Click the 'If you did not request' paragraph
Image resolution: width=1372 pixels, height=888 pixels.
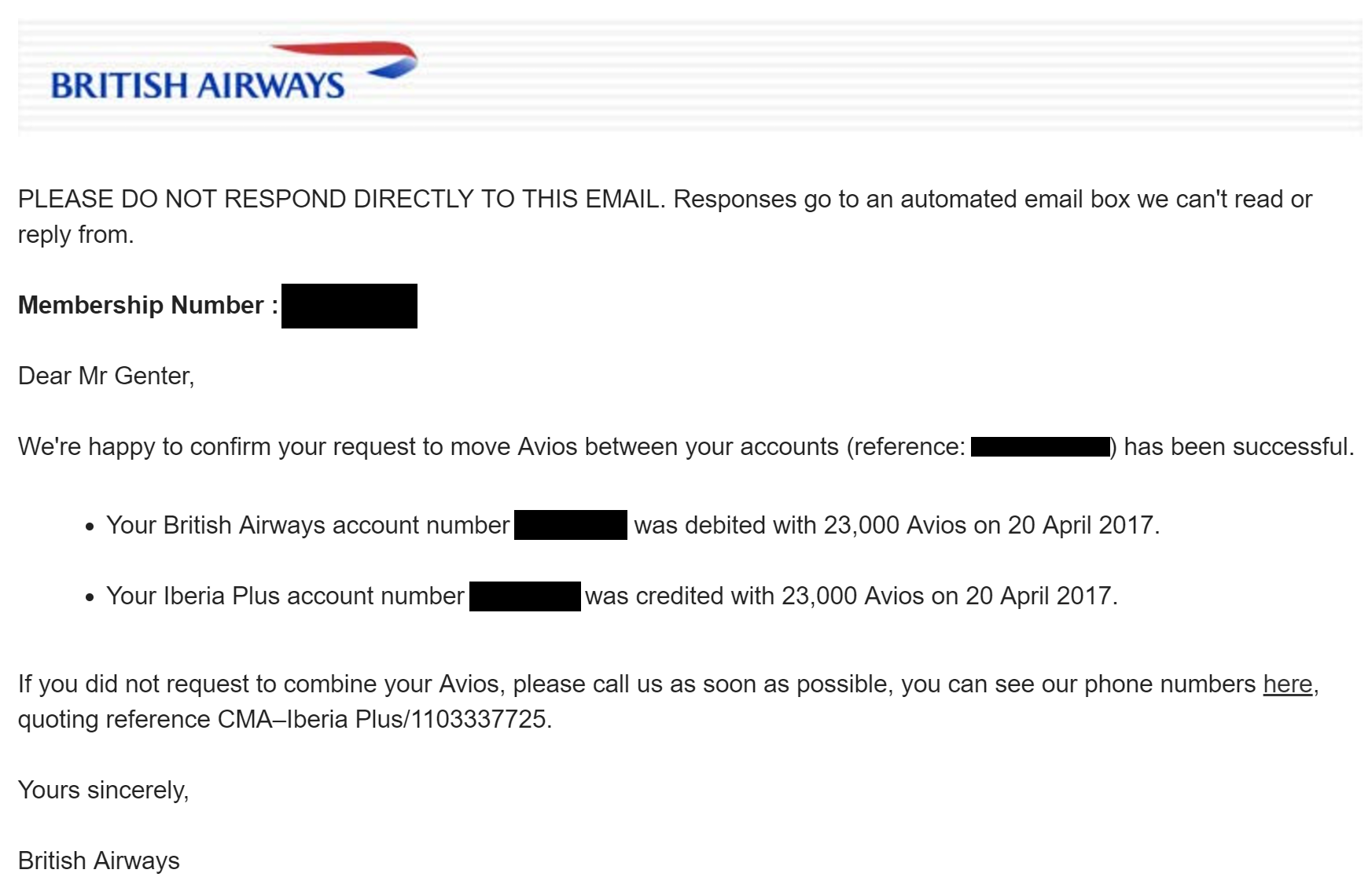(668, 702)
